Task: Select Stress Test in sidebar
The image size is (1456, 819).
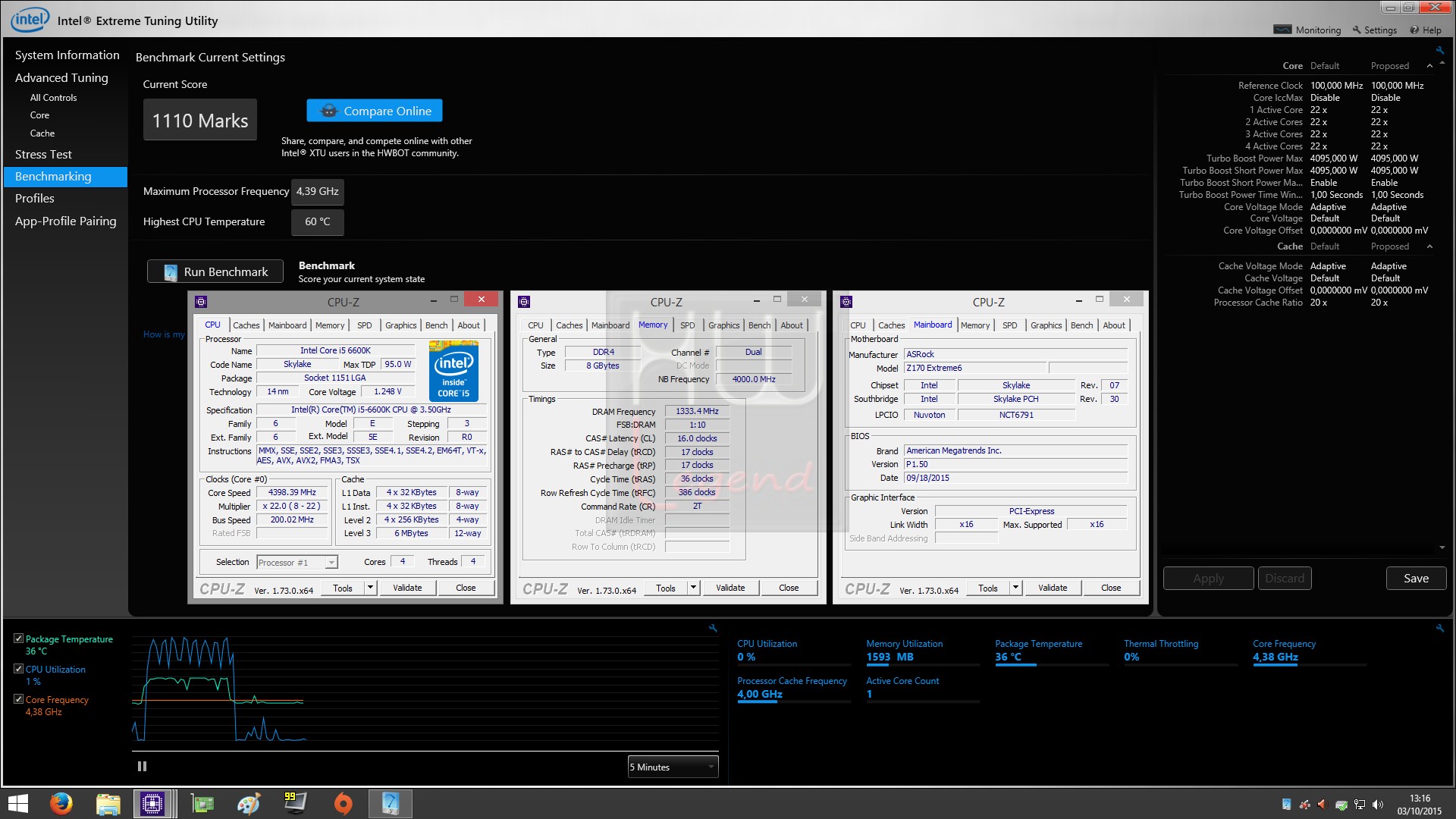Action: [43, 154]
